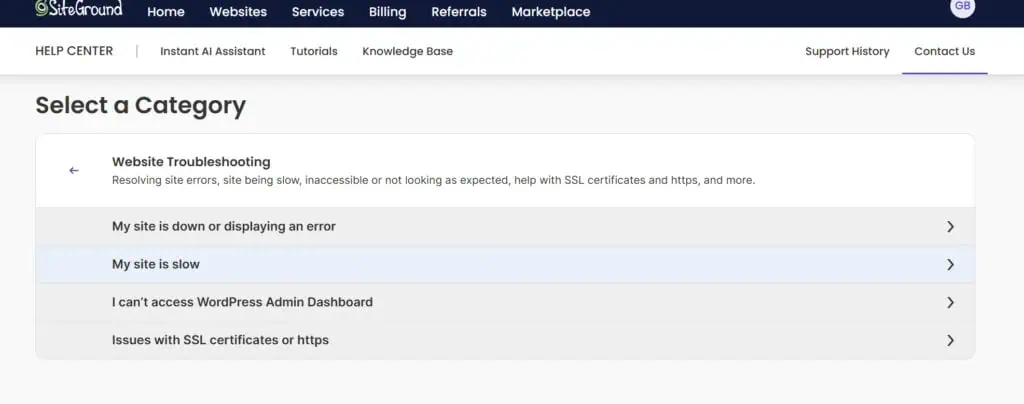Screen dimensions: 1024x404
Task: View Support History
Action: click(x=847, y=51)
